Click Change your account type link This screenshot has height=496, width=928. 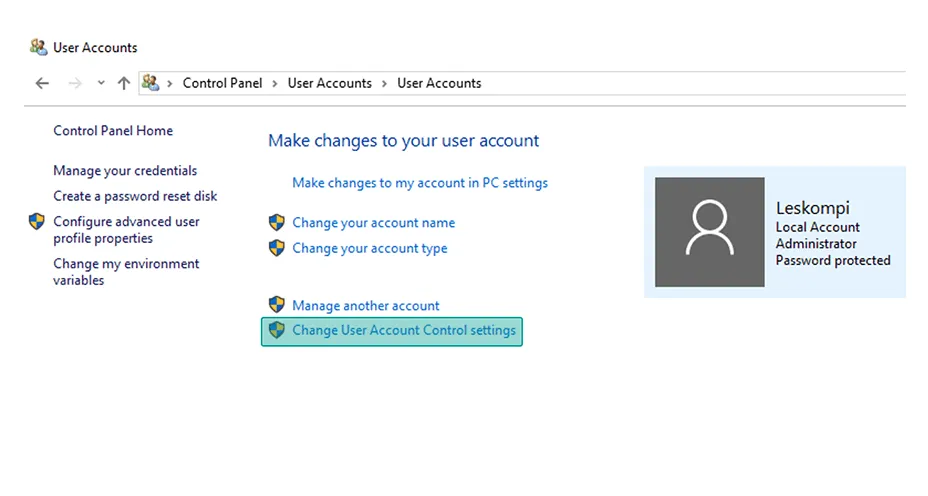(x=370, y=249)
